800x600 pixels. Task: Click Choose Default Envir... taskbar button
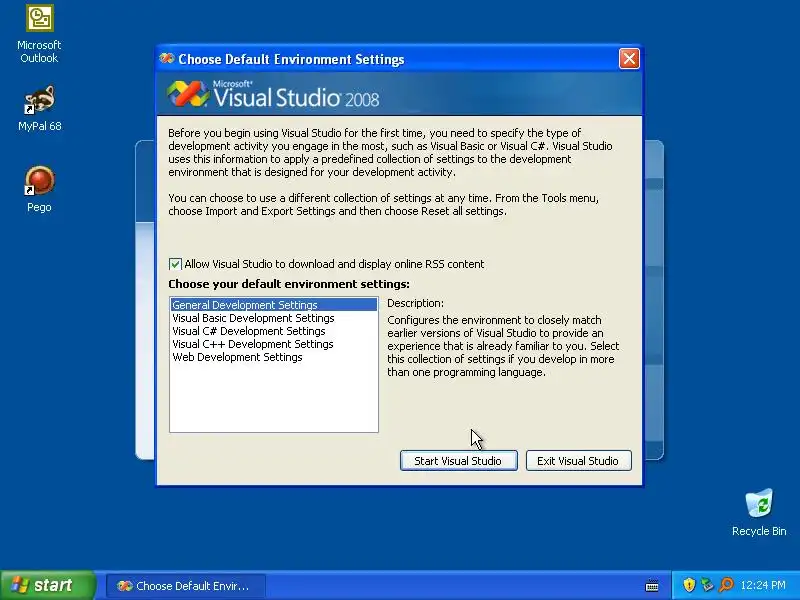coord(185,586)
